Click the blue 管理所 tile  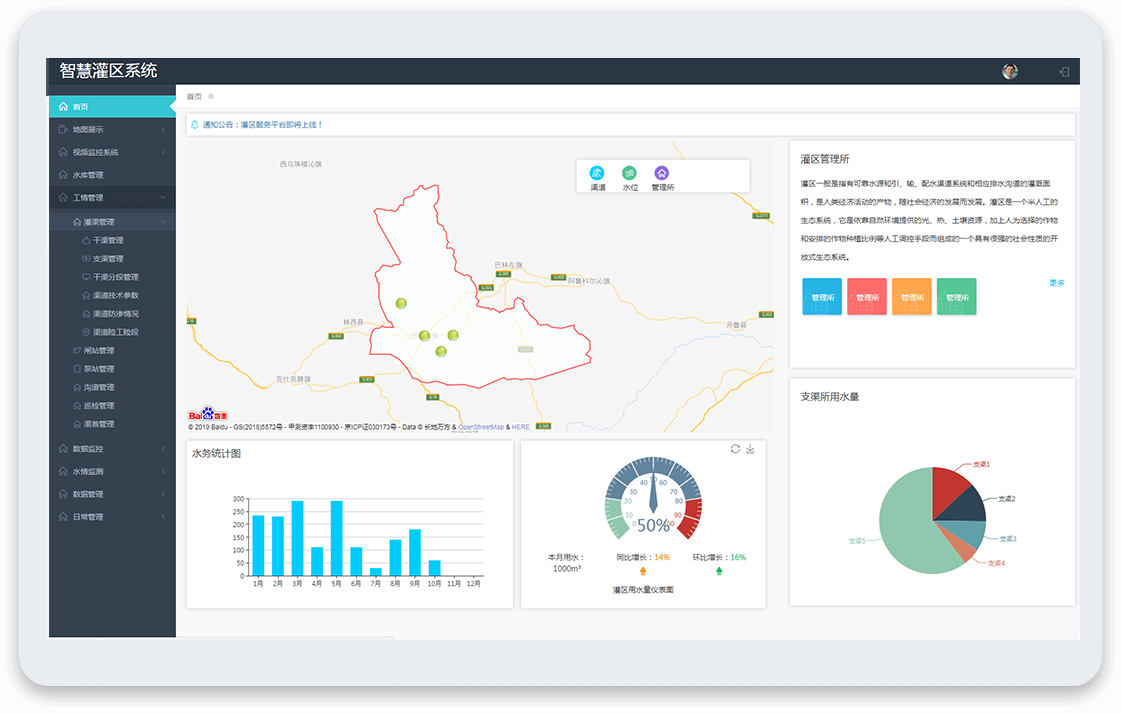tap(822, 297)
